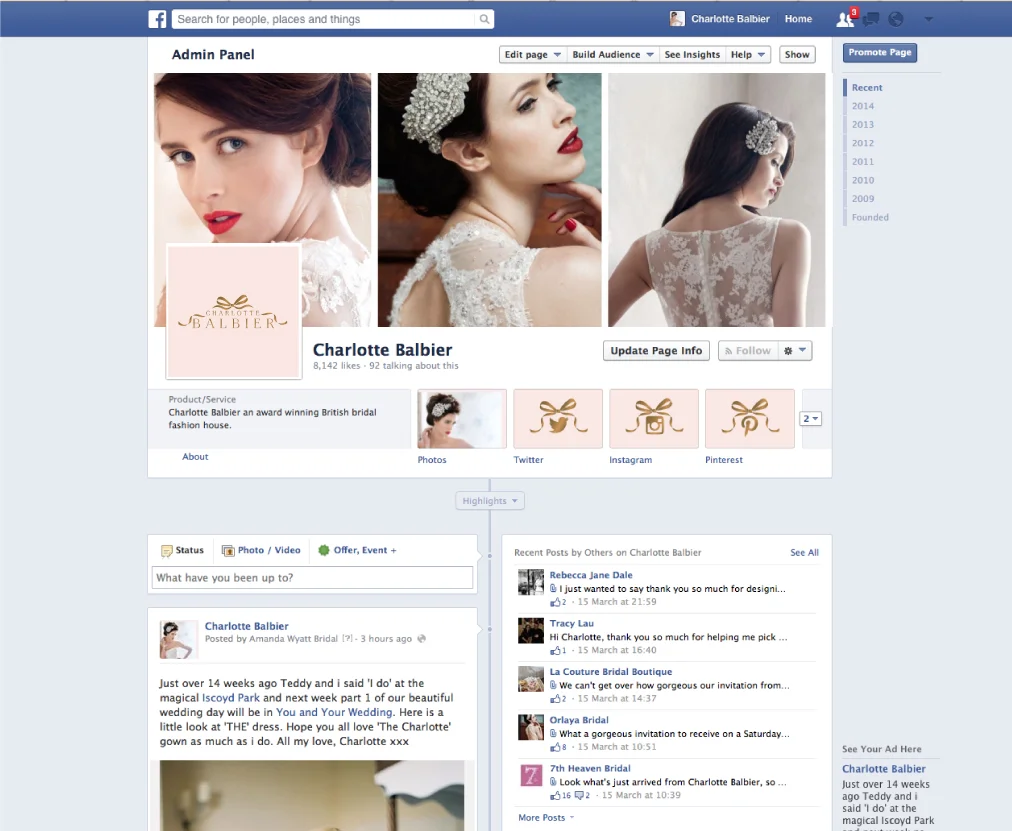Click the Home link in top bar
Image resolution: width=1012 pixels, height=831 pixels.
click(x=798, y=19)
